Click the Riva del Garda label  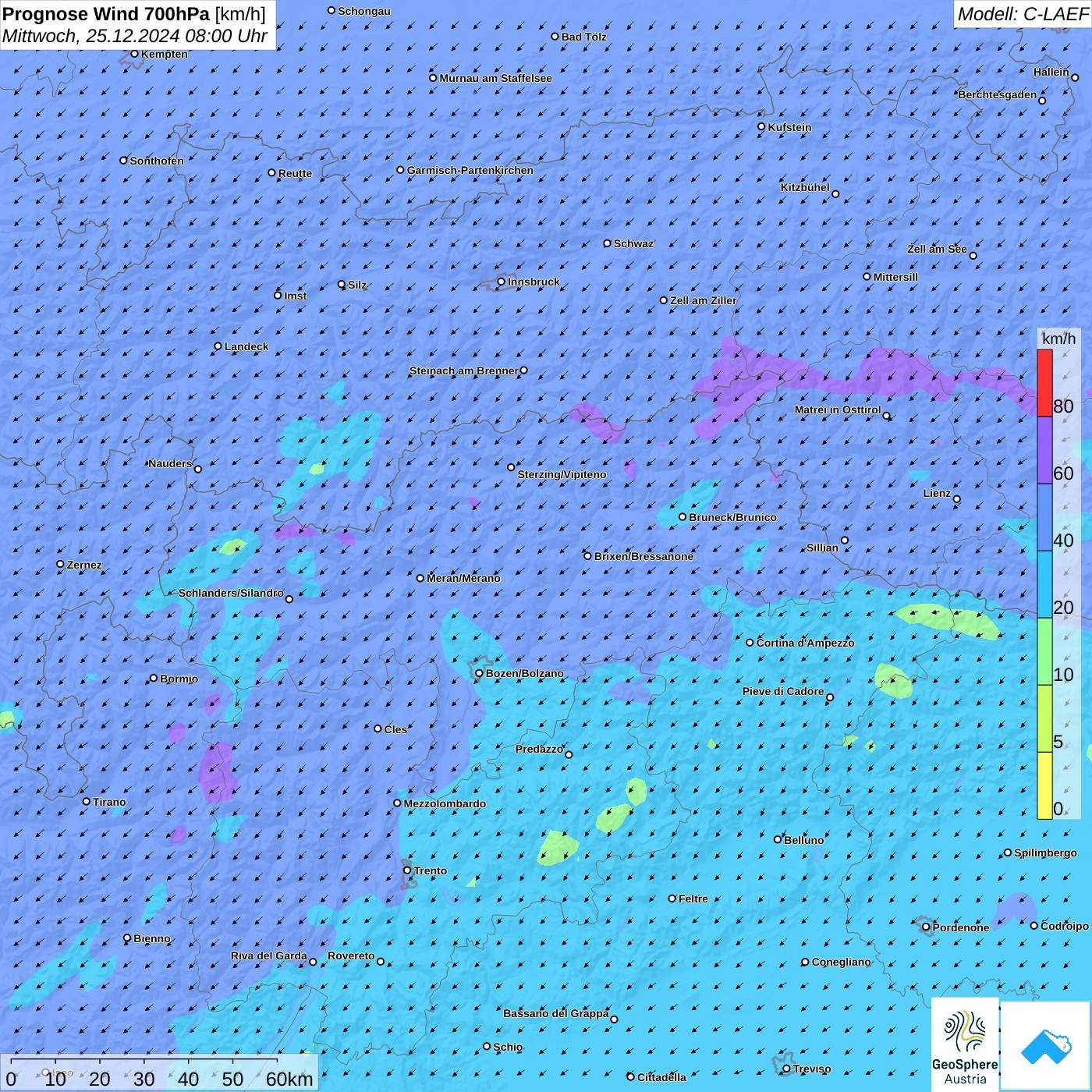tap(269, 955)
